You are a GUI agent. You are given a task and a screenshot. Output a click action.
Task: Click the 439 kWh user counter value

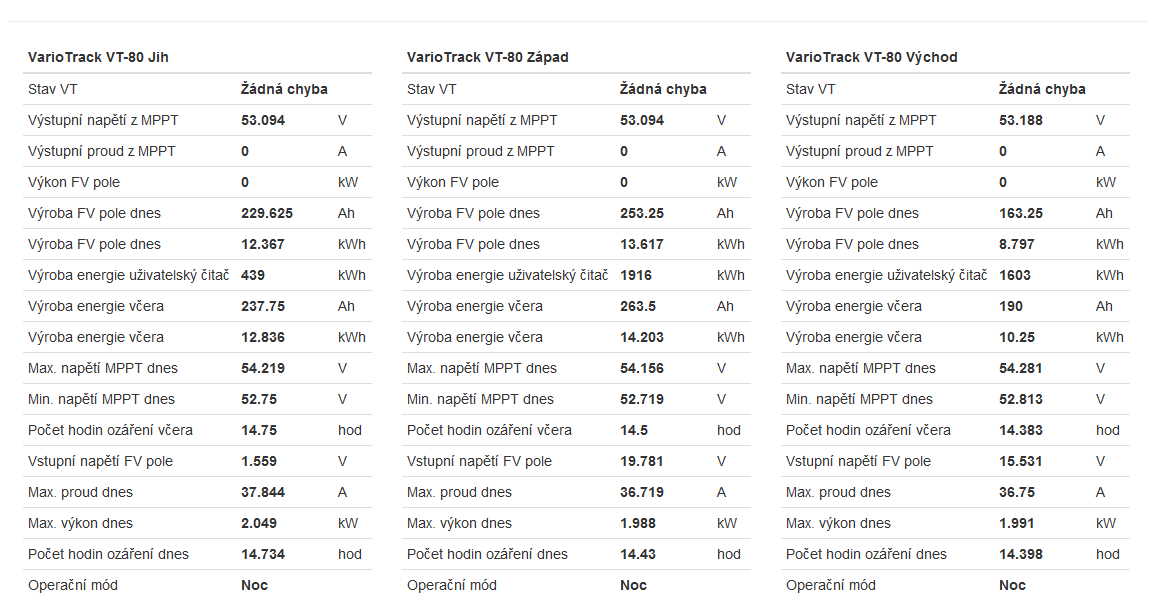pos(253,275)
